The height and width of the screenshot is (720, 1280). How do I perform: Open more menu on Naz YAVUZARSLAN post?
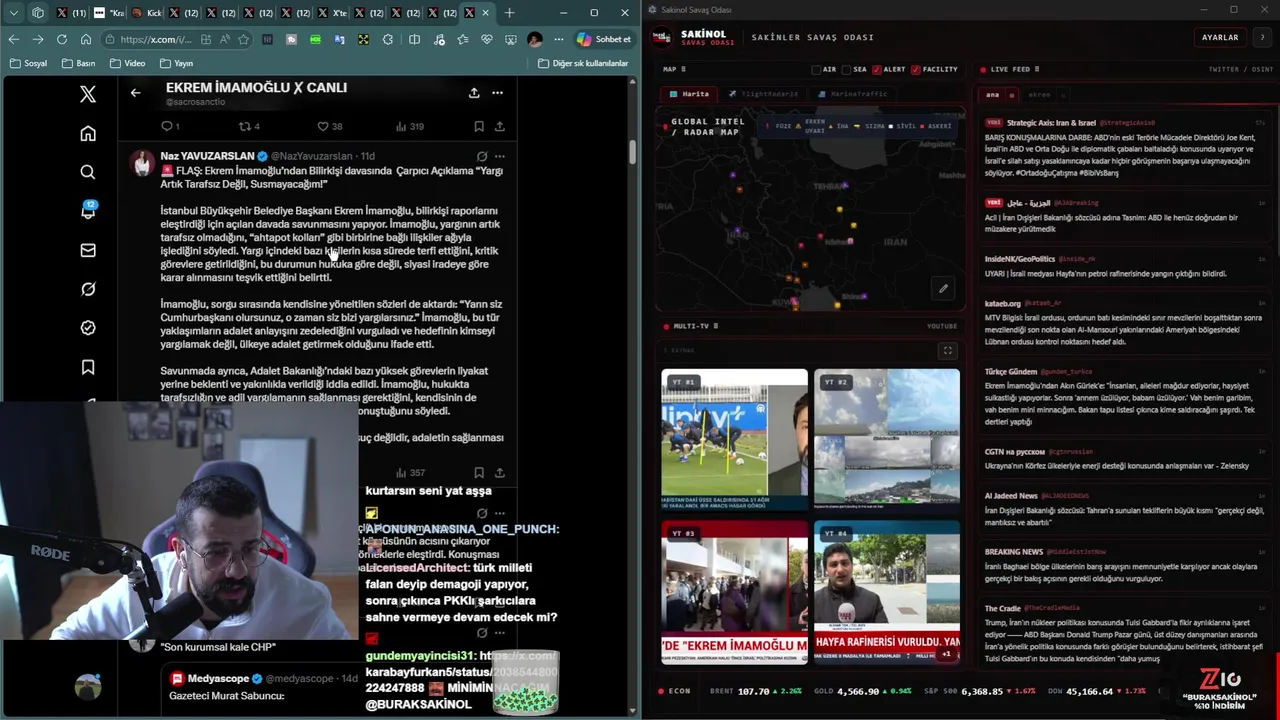(x=500, y=156)
